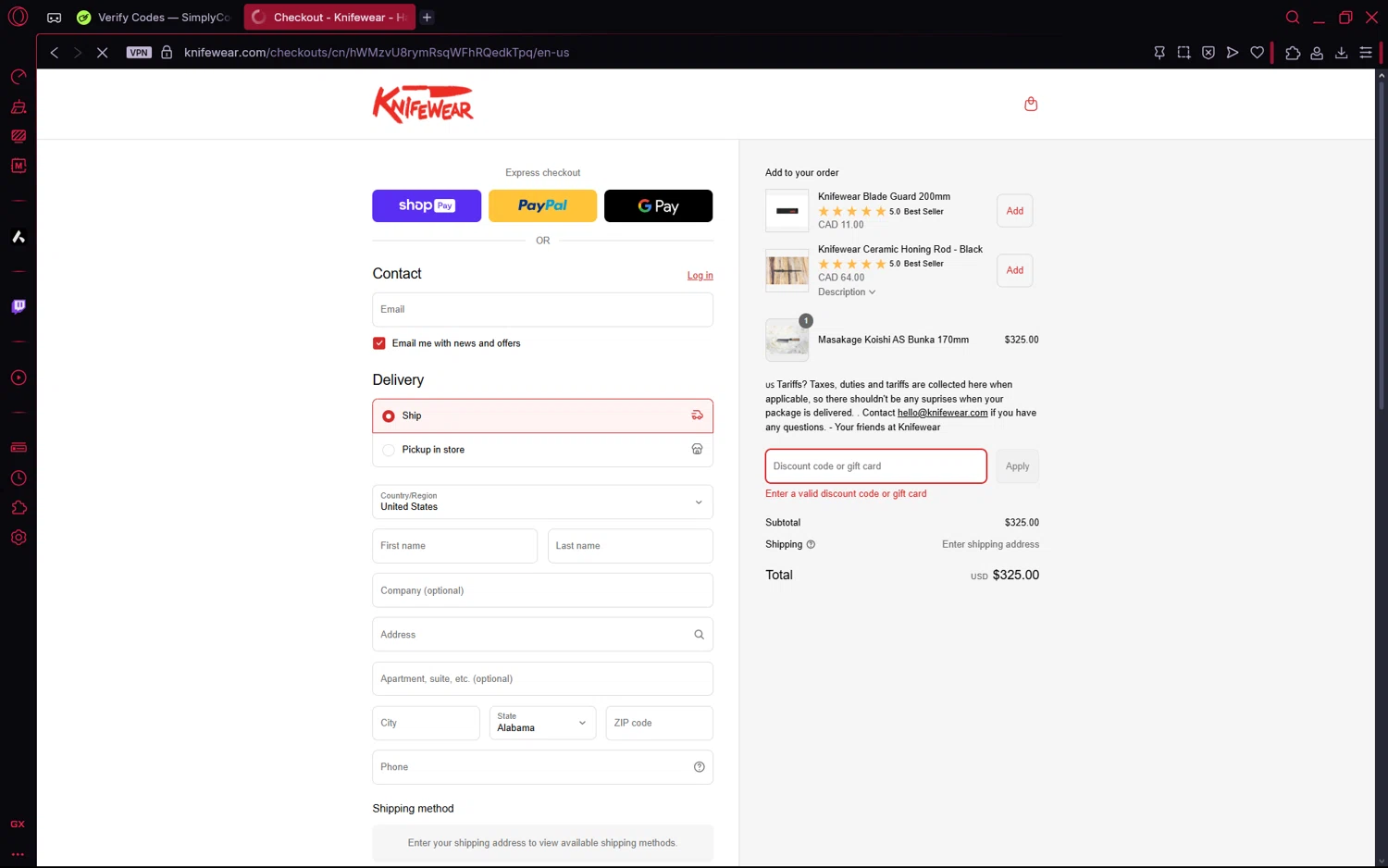The height and width of the screenshot is (868, 1388).
Task: Open the ad blocker shield icon
Action: pos(1208,53)
